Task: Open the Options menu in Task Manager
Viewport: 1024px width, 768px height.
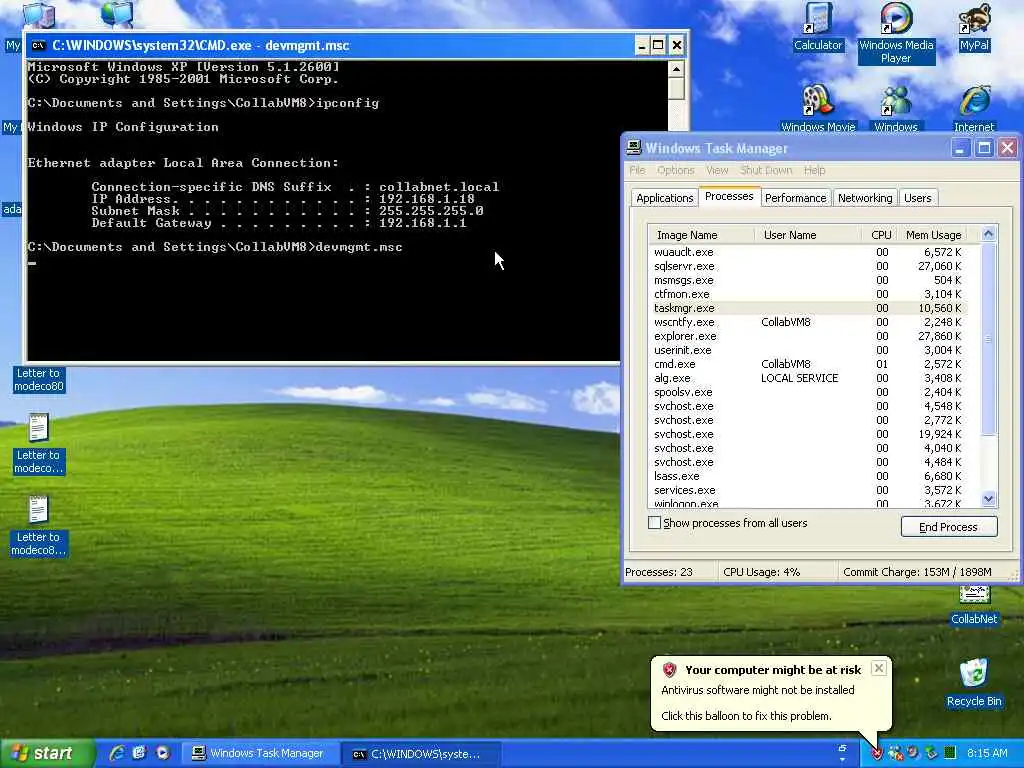Action: tap(675, 170)
